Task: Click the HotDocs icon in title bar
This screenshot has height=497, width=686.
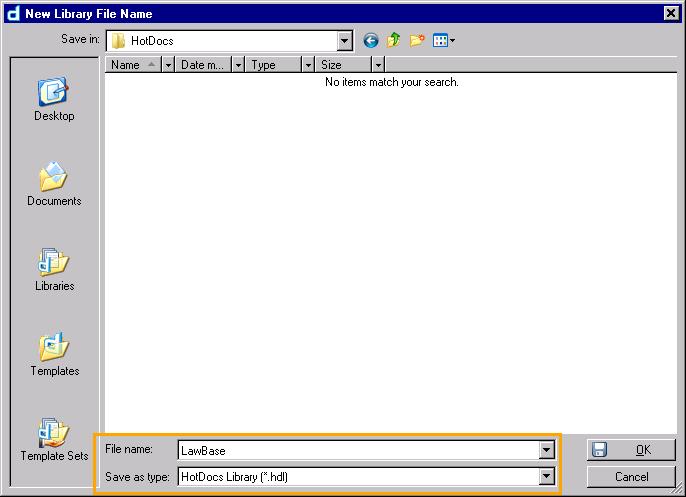Action: [12, 13]
